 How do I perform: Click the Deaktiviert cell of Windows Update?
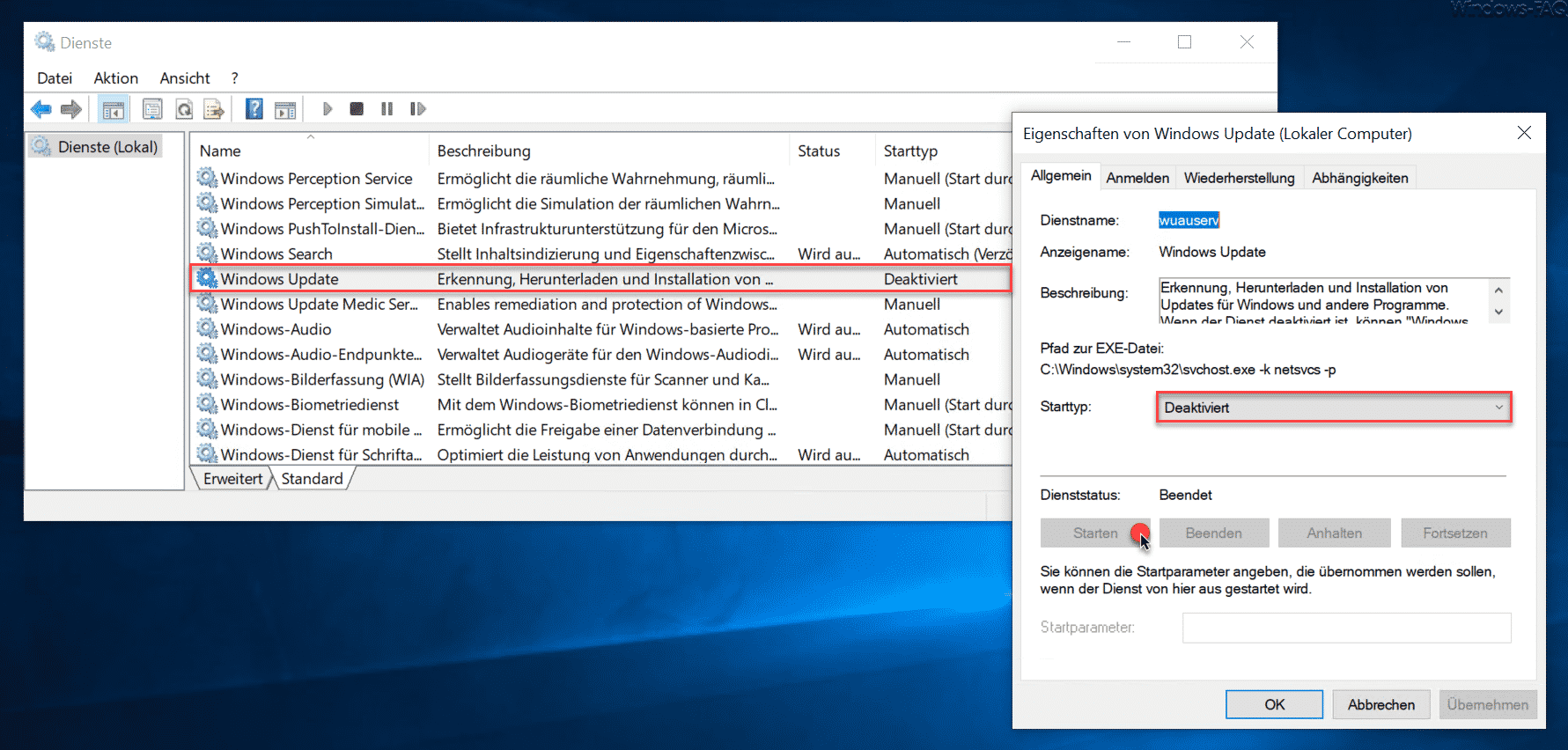coord(921,279)
